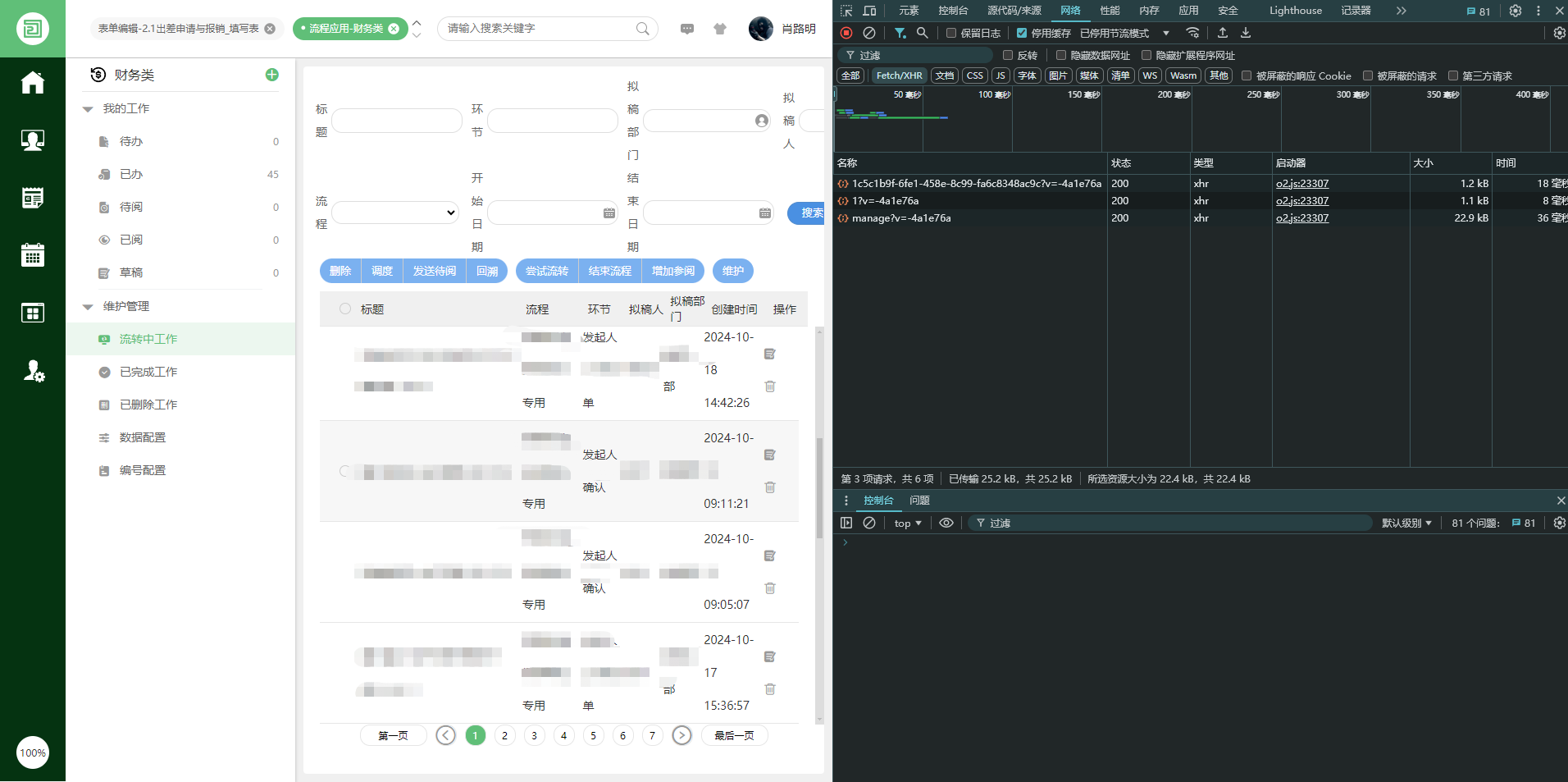Switch to the 元素 DevTools tab
Image resolution: width=1568 pixels, height=782 pixels.
(x=909, y=11)
